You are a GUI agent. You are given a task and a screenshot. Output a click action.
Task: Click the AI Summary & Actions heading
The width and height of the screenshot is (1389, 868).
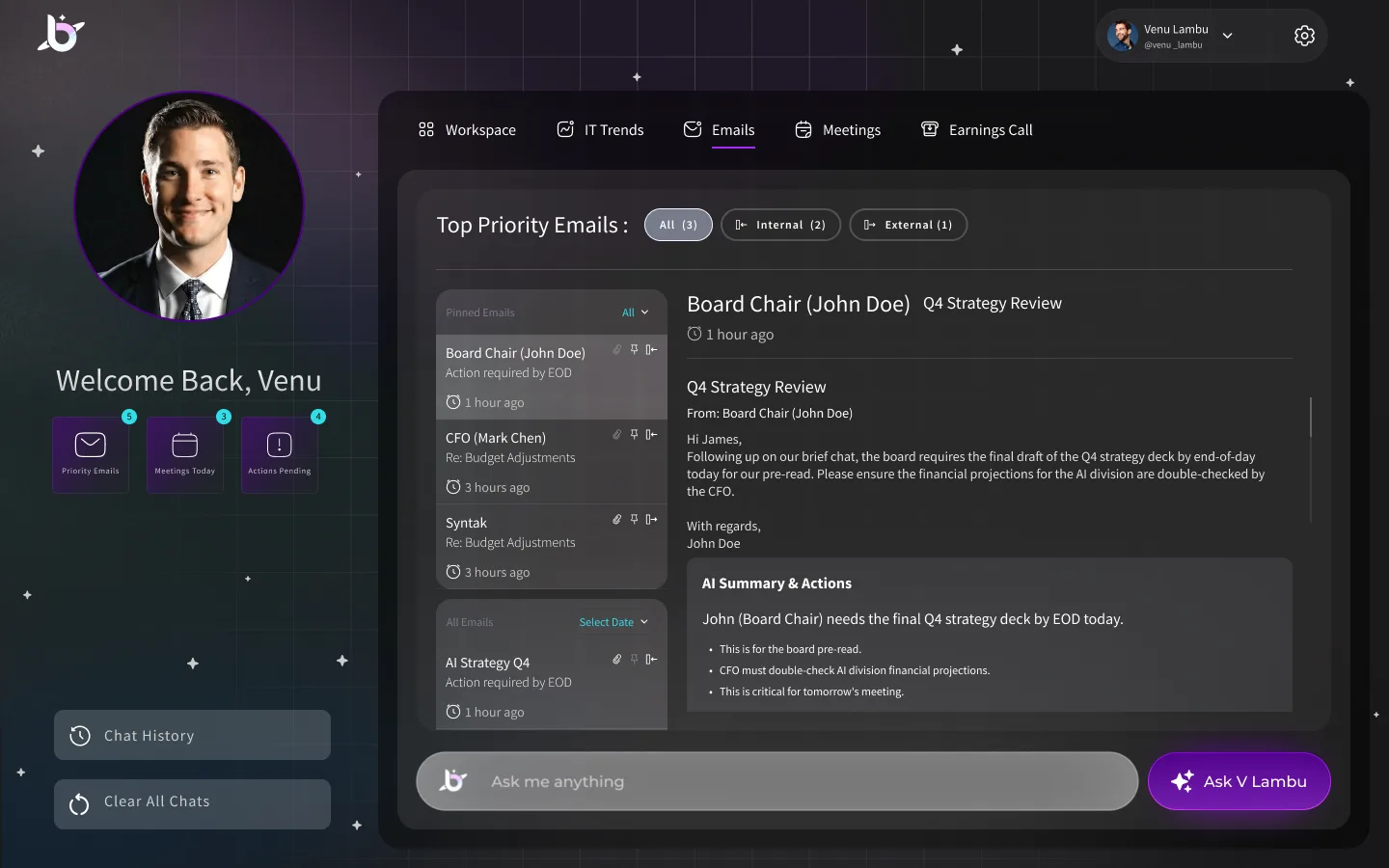pos(776,583)
